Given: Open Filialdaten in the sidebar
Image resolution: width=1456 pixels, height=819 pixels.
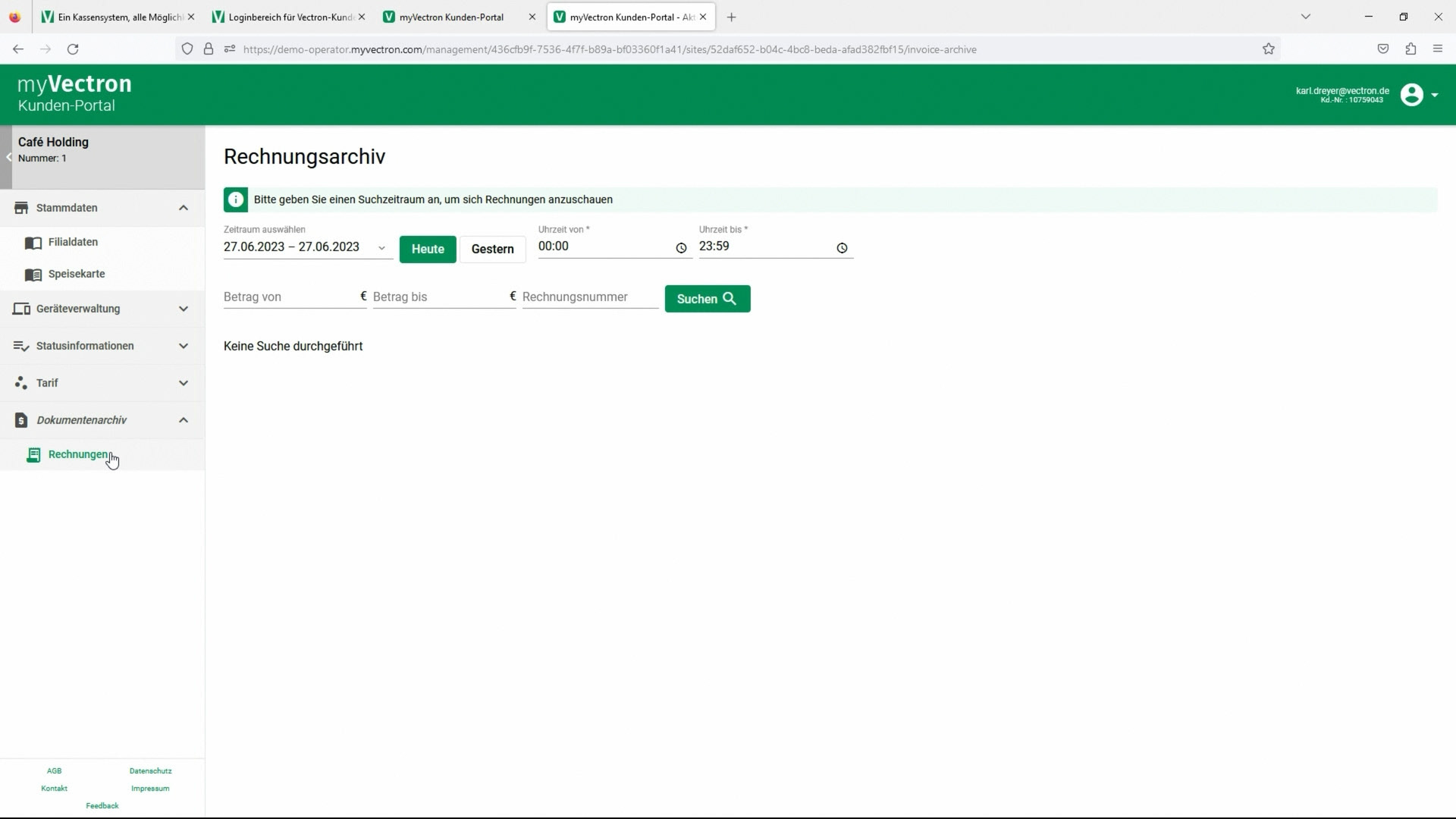Looking at the screenshot, I should 73,242.
